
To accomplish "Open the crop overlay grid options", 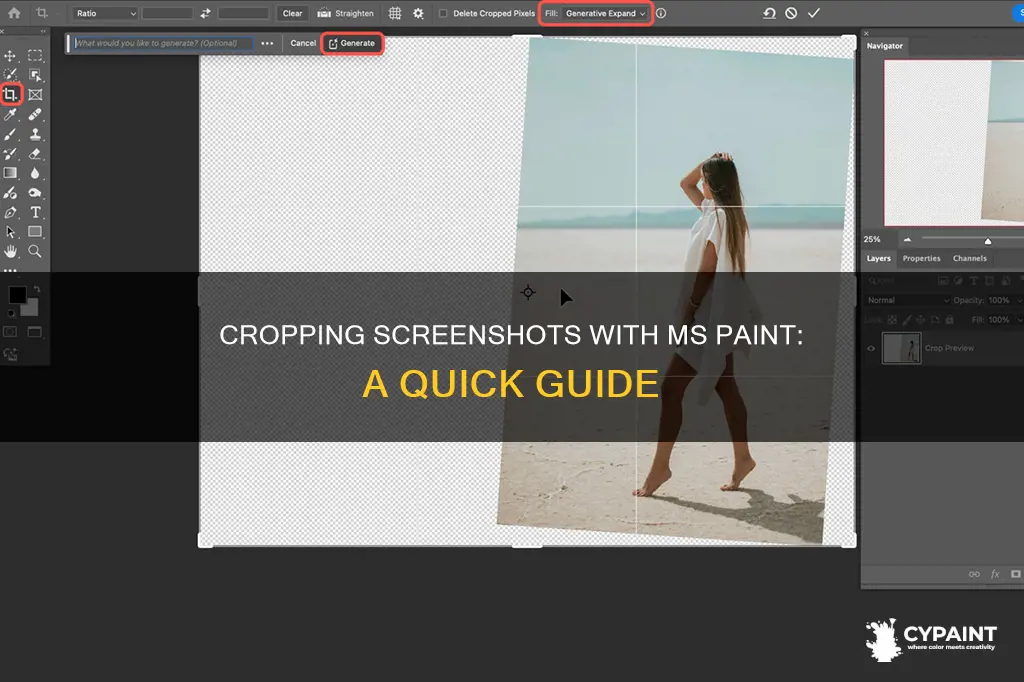I will (395, 13).
